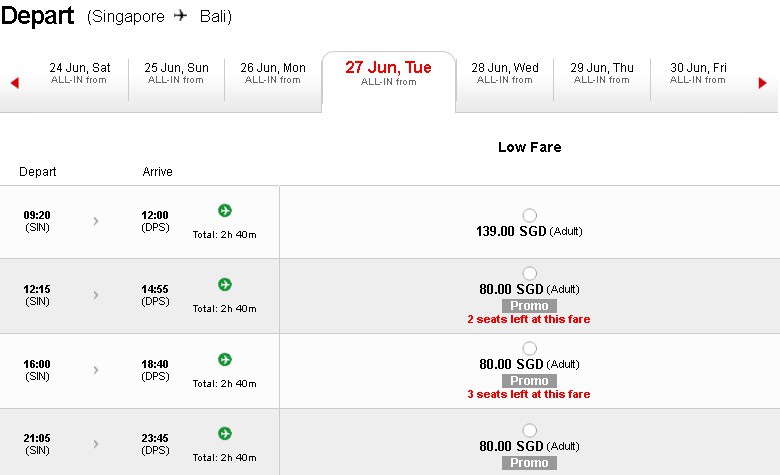Click green flight info icon for 12:15 flight
The image size is (780, 475).
pos(225,285)
